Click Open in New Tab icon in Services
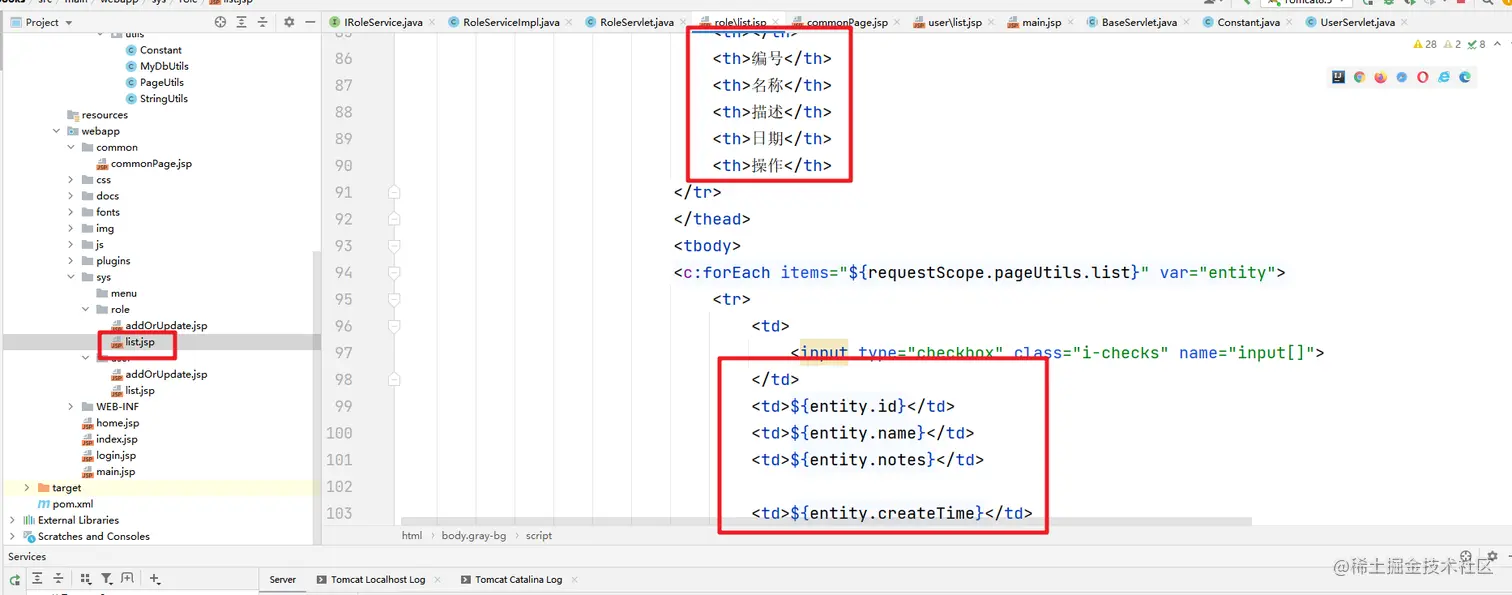 click(x=127, y=579)
